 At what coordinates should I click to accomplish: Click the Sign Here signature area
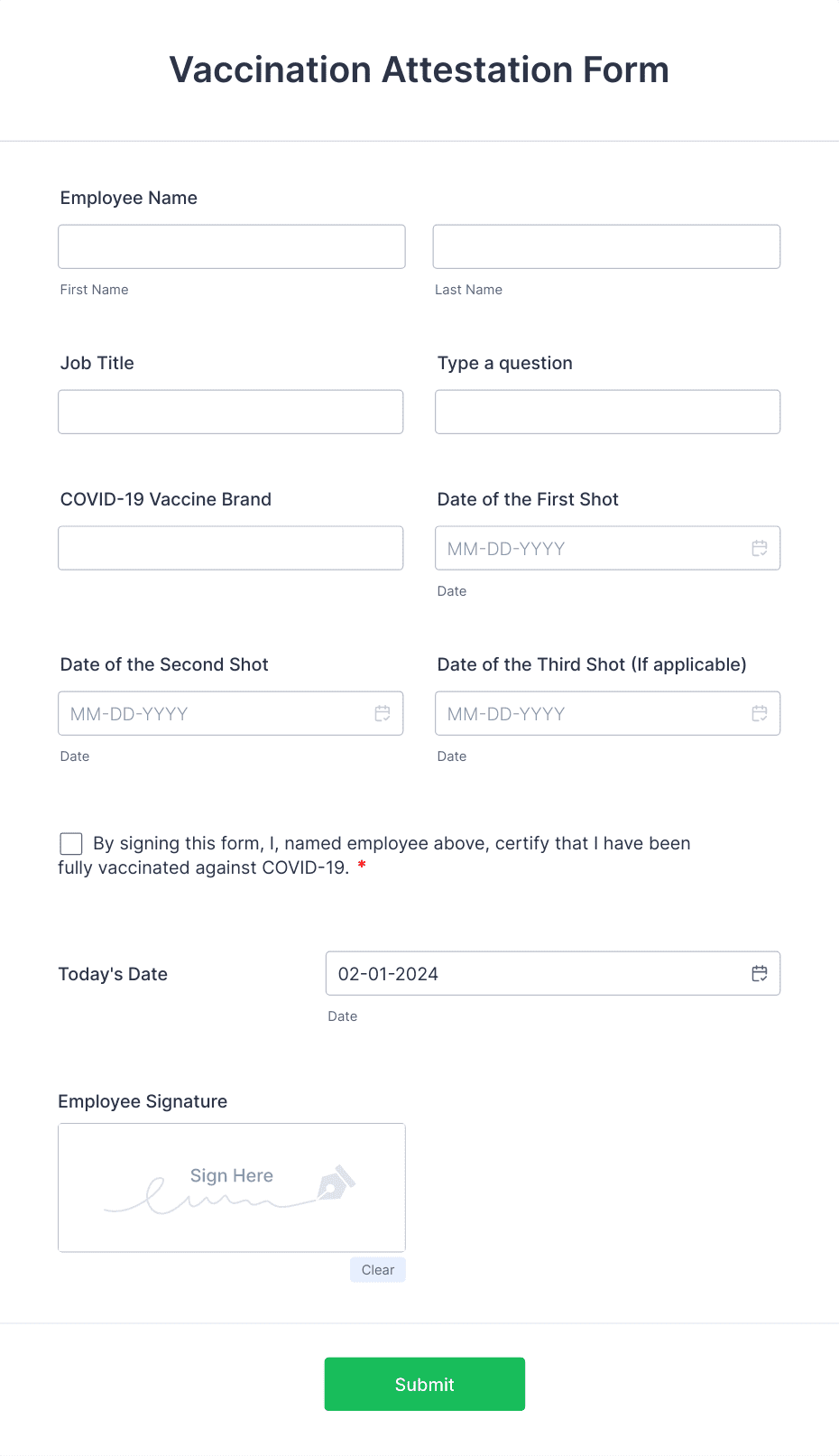click(231, 1187)
